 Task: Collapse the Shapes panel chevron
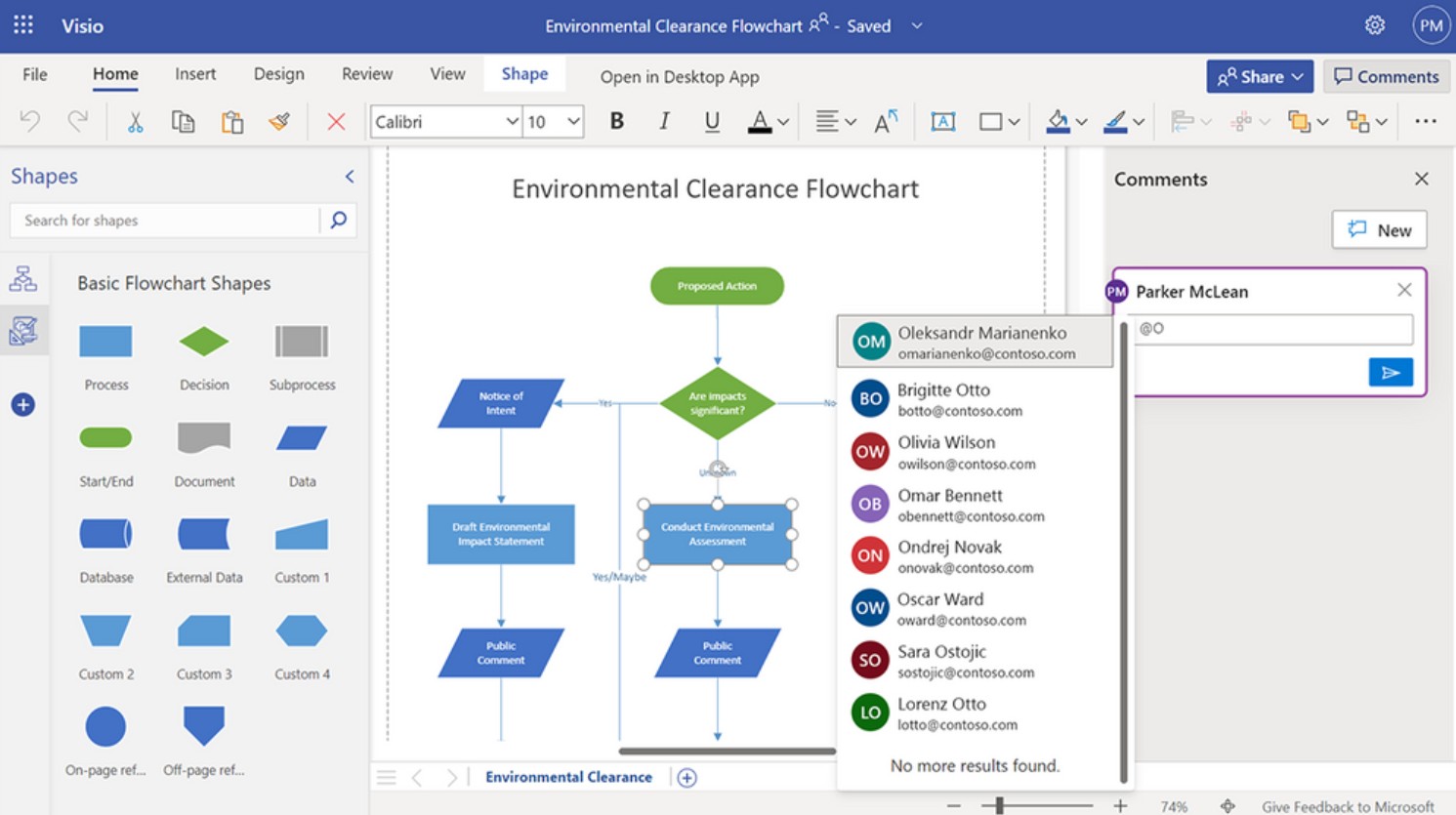pyautogui.click(x=350, y=177)
